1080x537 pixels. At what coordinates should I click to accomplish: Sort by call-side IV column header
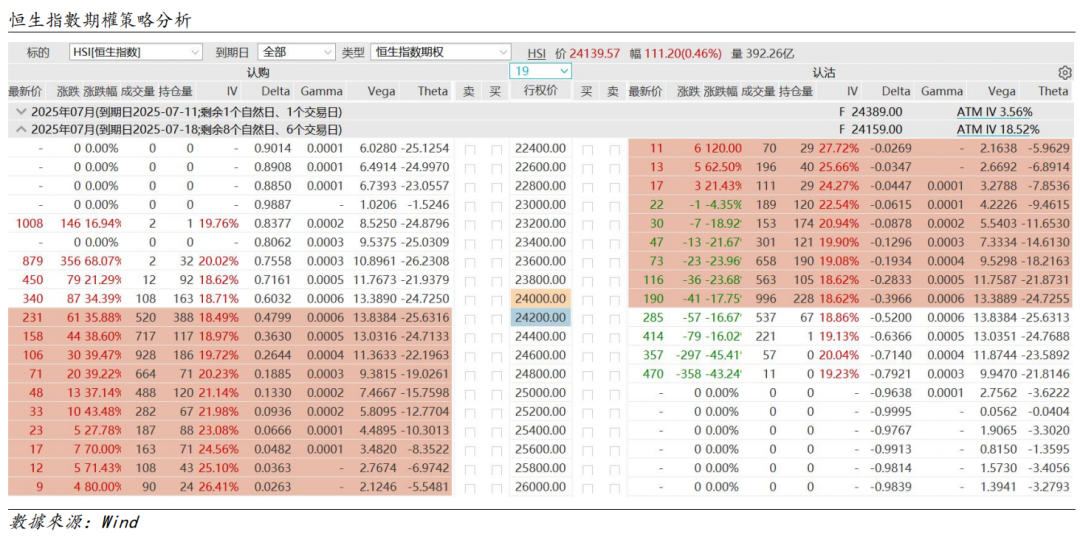tap(232, 91)
